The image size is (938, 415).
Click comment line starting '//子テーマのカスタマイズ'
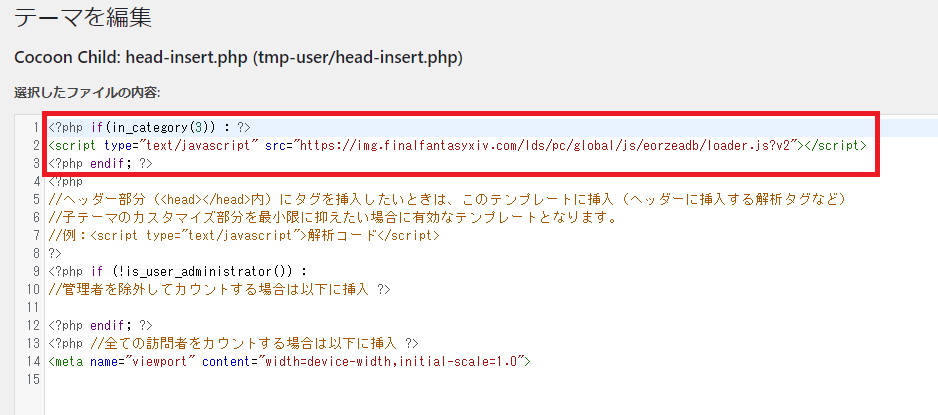pyautogui.click(x=333, y=217)
